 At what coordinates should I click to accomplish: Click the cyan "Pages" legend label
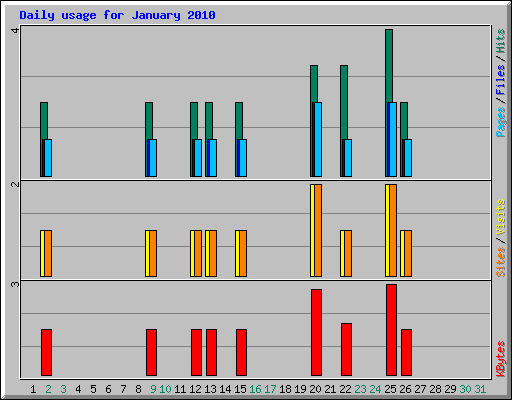500,122
